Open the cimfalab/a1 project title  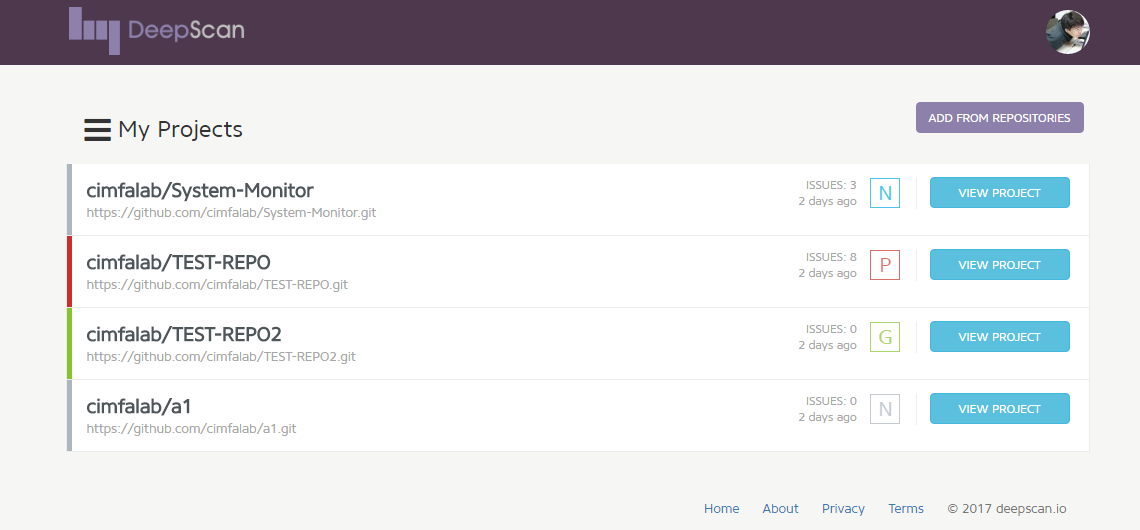(139, 406)
